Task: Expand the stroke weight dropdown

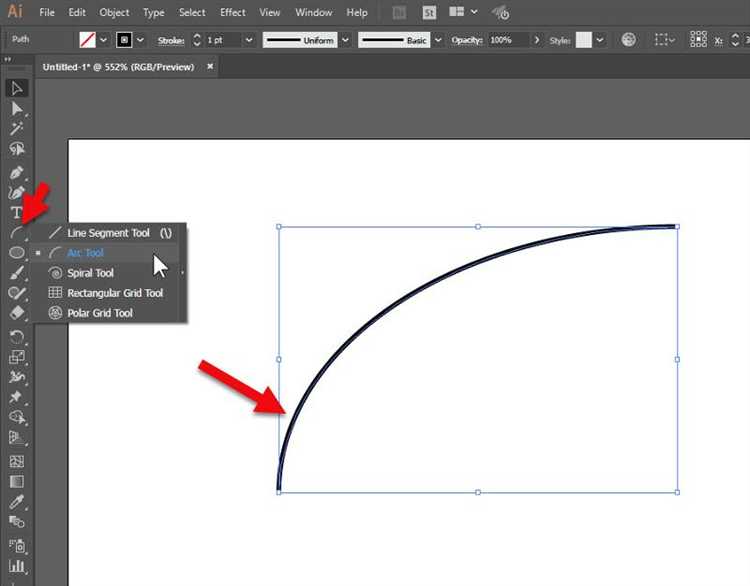Action: click(x=249, y=40)
